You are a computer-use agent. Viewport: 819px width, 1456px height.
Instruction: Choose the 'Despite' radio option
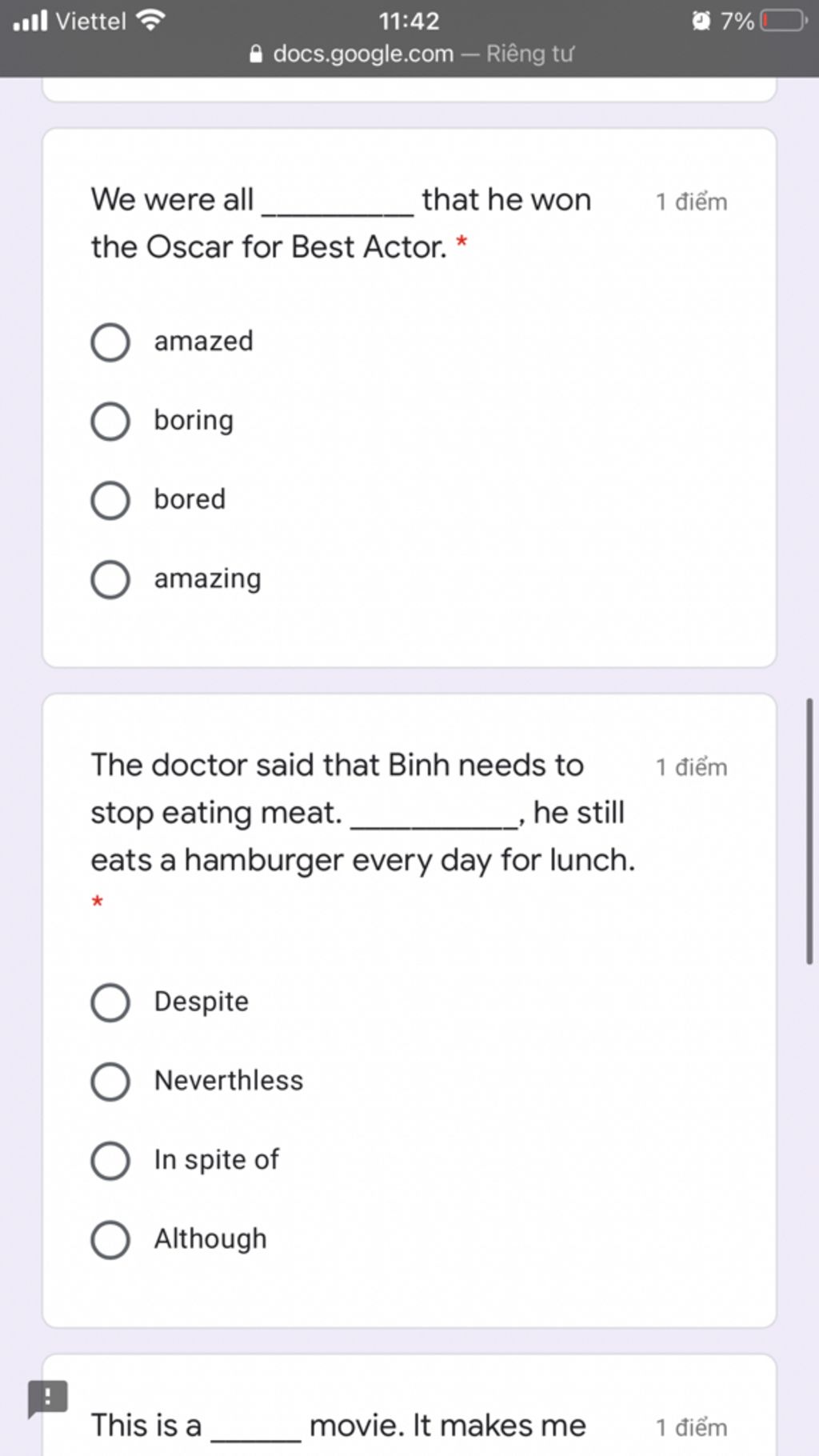(x=110, y=1002)
